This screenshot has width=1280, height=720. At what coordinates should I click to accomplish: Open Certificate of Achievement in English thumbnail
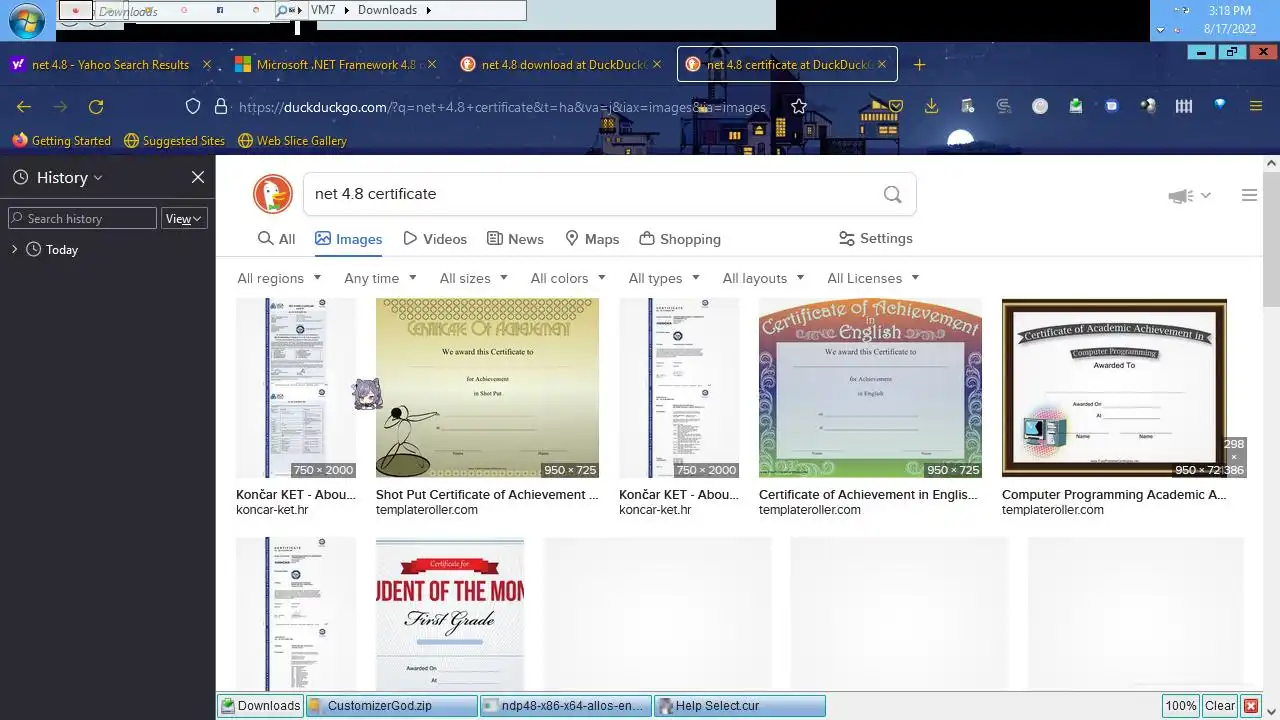870,388
